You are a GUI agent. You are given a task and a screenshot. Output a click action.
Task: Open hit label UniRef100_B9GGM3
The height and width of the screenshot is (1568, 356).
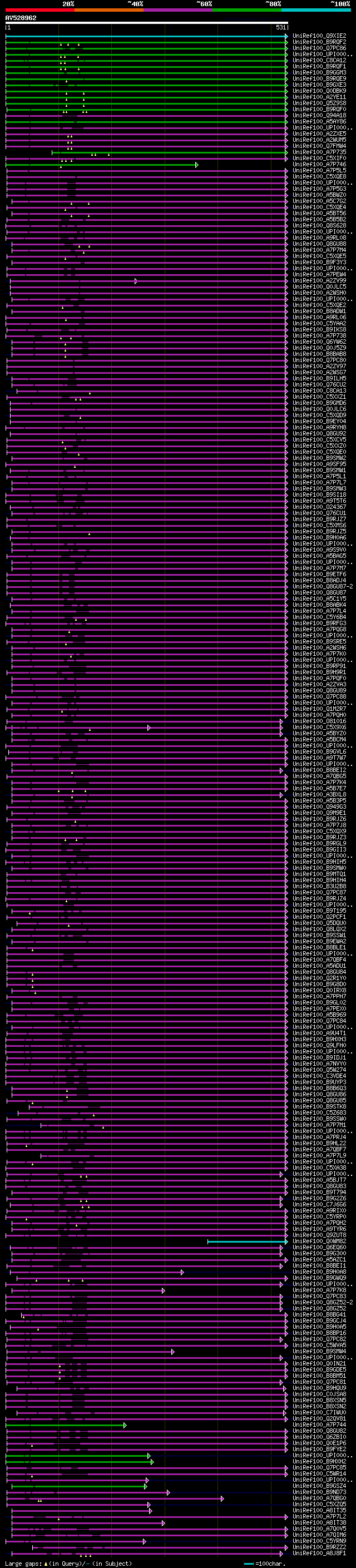click(x=319, y=72)
